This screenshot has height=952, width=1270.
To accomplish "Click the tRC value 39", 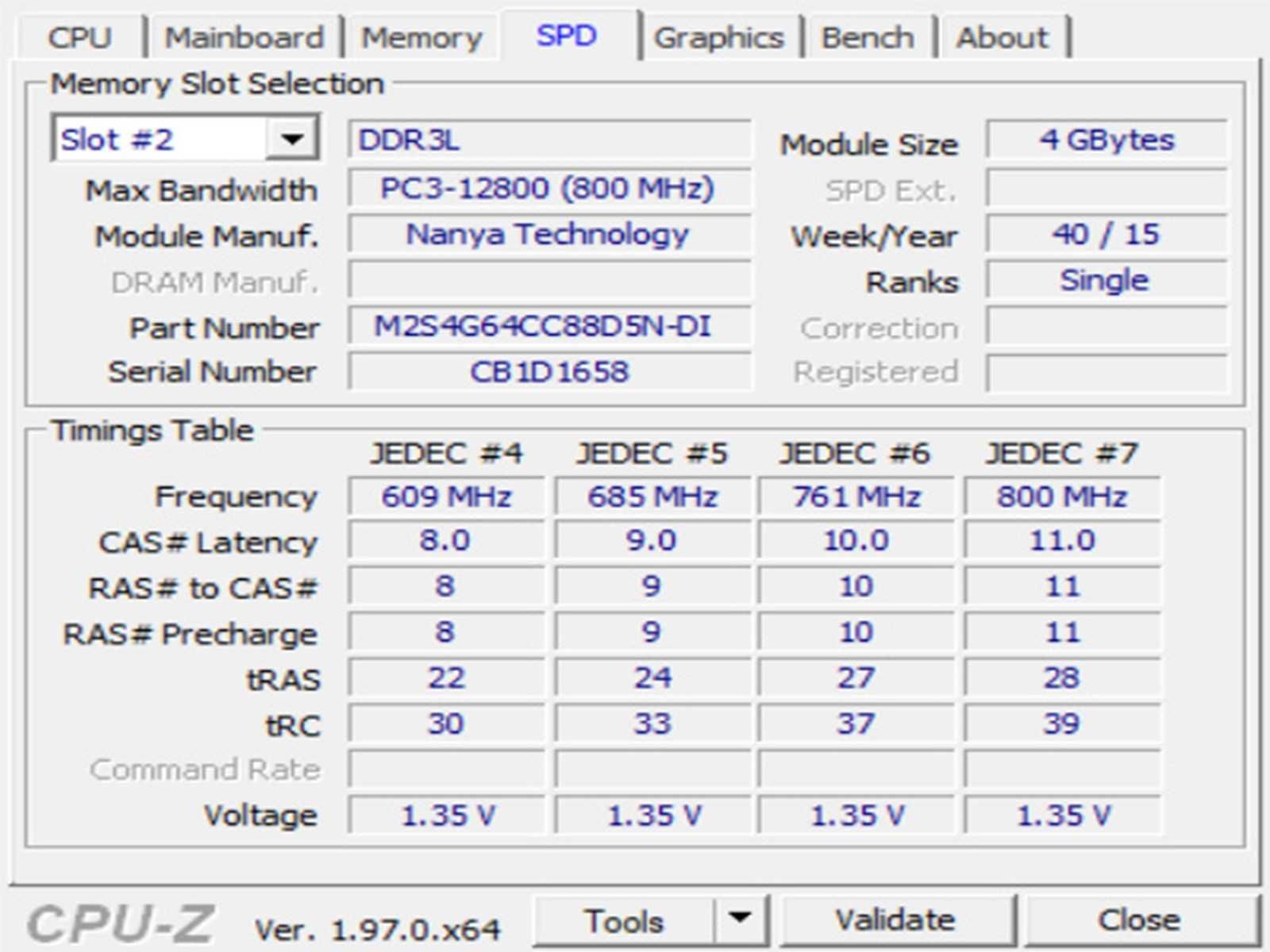I will pyautogui.click(x=1062, y=724).
